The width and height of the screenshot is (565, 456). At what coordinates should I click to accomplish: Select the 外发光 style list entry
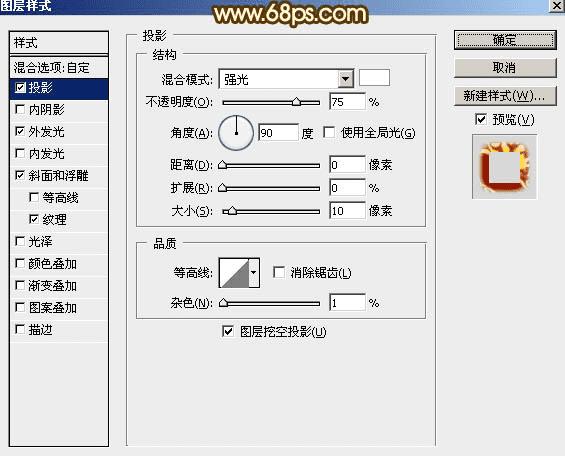[x=59, y=132]
